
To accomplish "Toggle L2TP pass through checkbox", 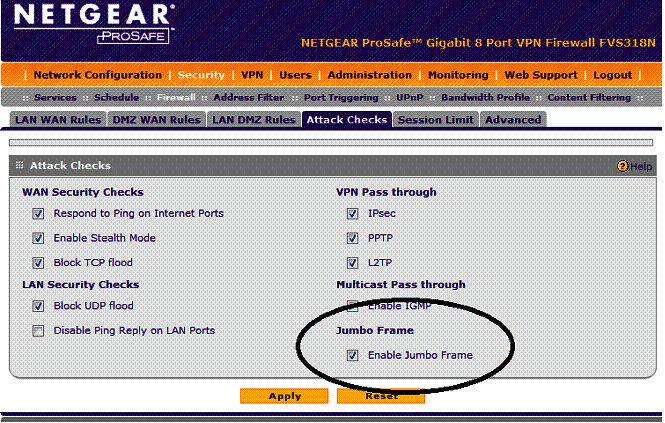I will click(352, 263).
